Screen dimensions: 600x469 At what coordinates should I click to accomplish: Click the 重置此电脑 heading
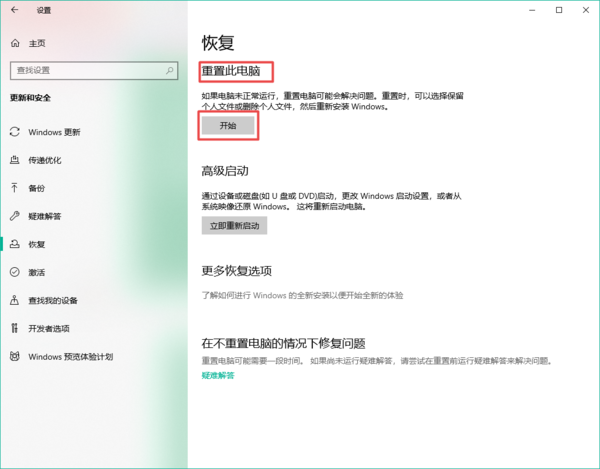[x=231, y=71]
